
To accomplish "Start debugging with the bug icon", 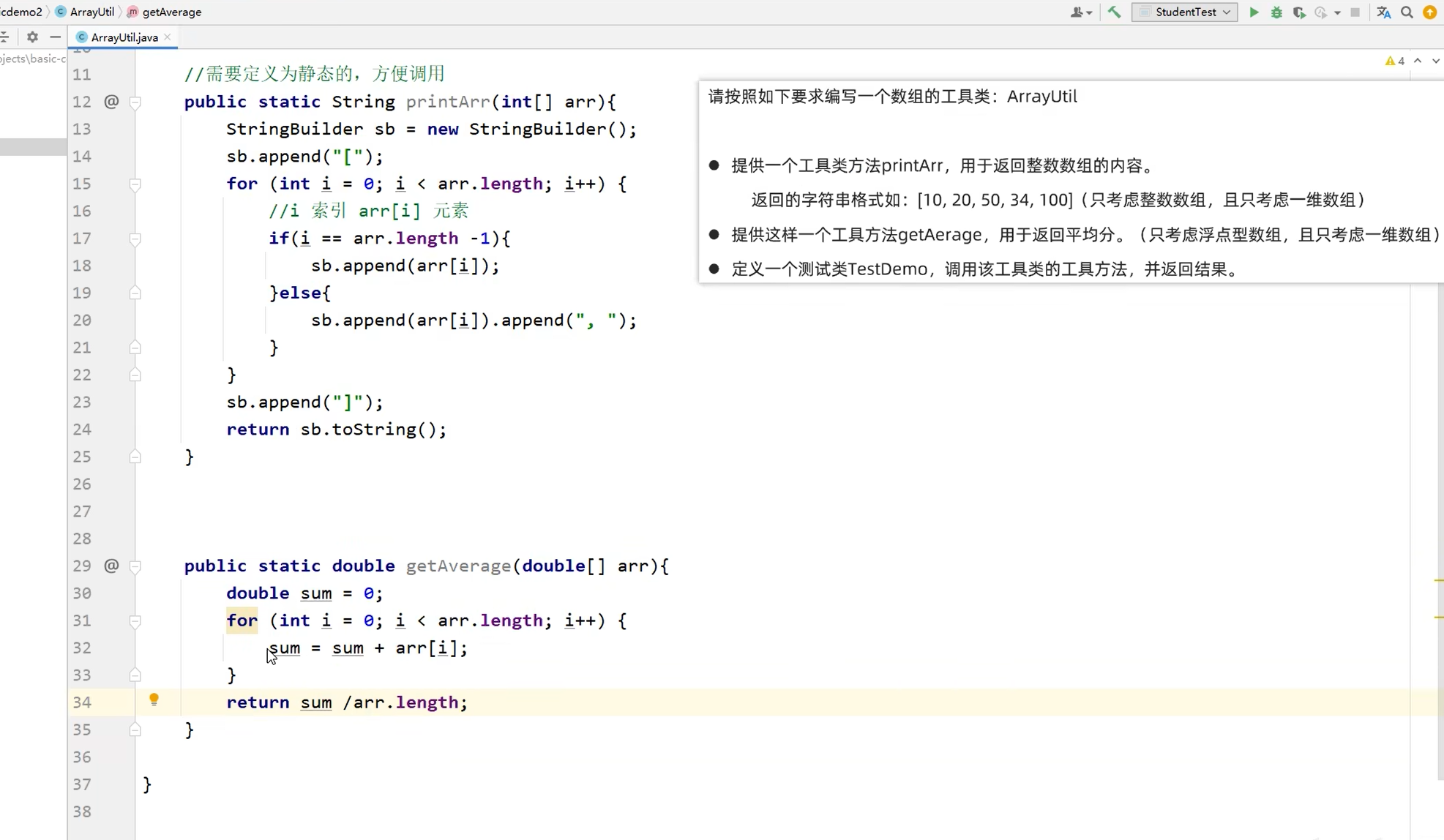I will tap(1276, 12).
